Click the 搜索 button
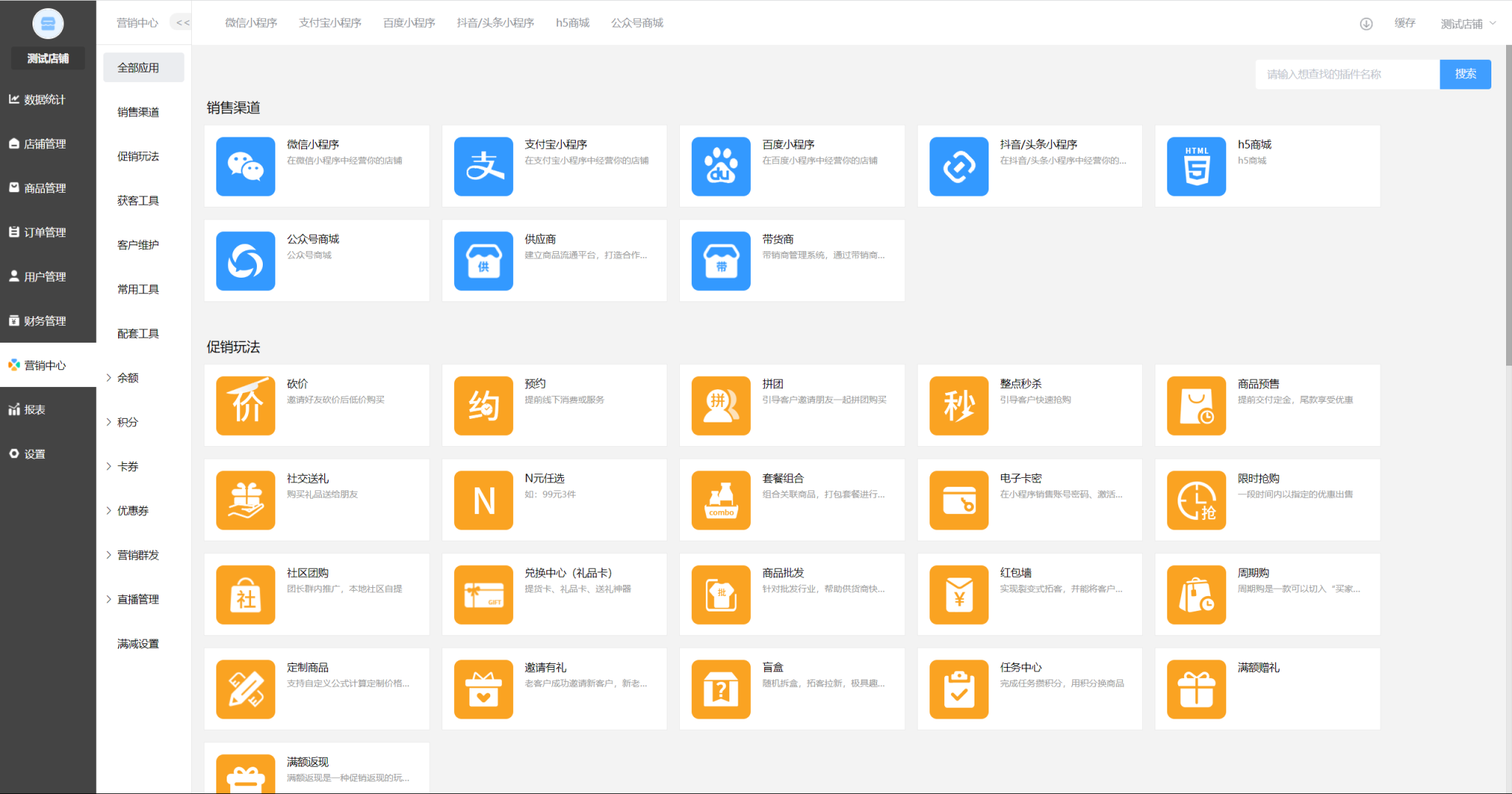 click(x=1465, y=74)
